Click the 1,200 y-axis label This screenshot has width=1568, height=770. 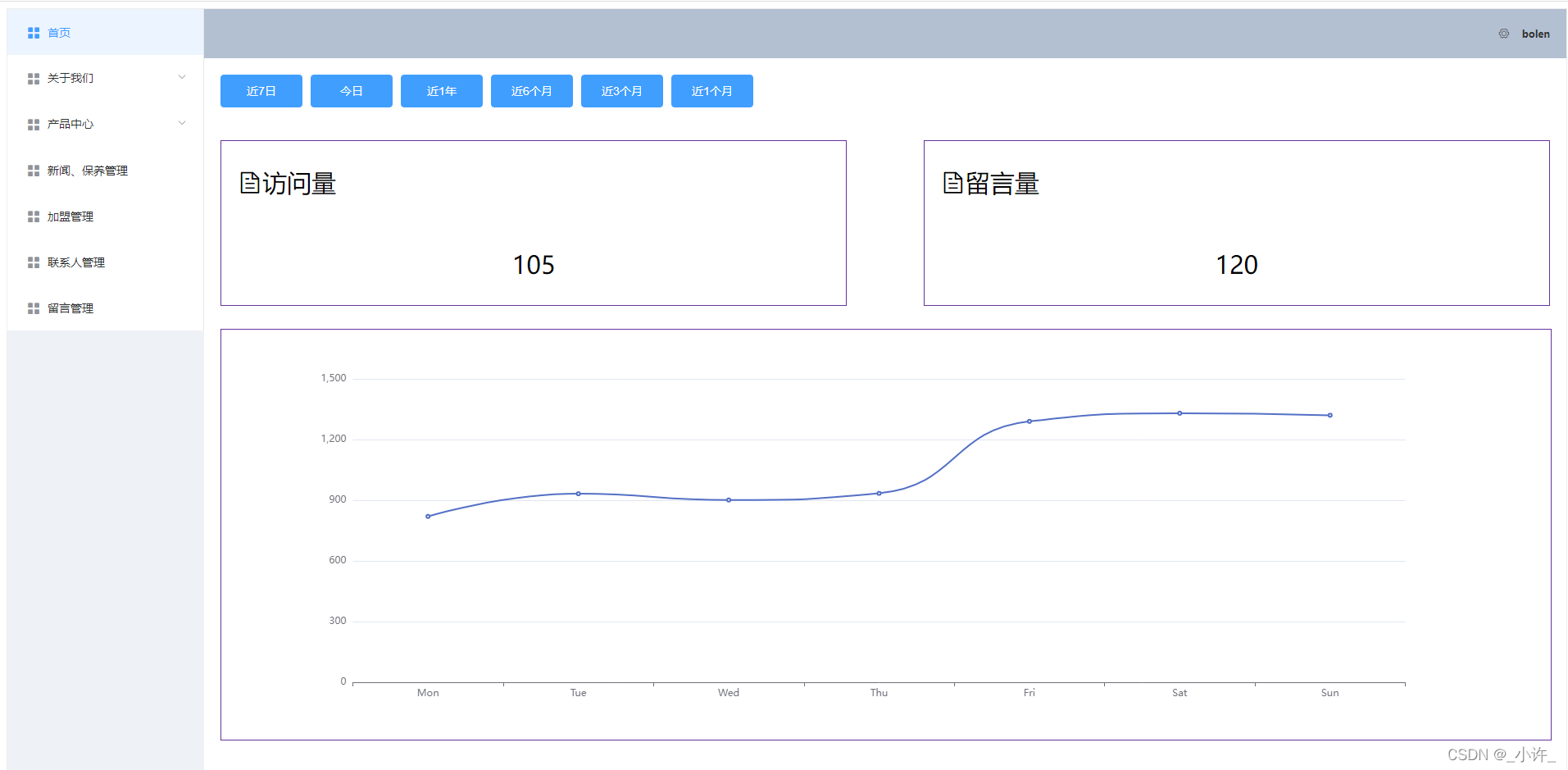(334, 439)
